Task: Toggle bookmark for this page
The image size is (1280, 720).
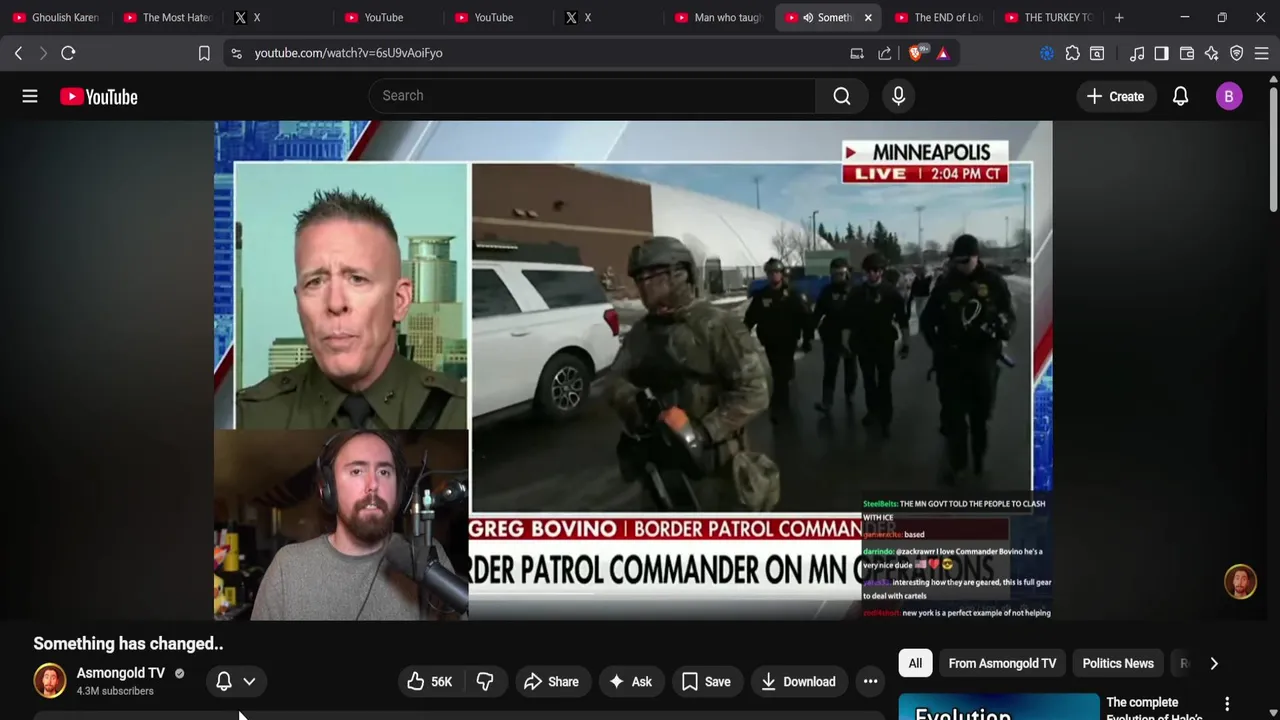Action: pyautogui.click(x=204, y=53)
